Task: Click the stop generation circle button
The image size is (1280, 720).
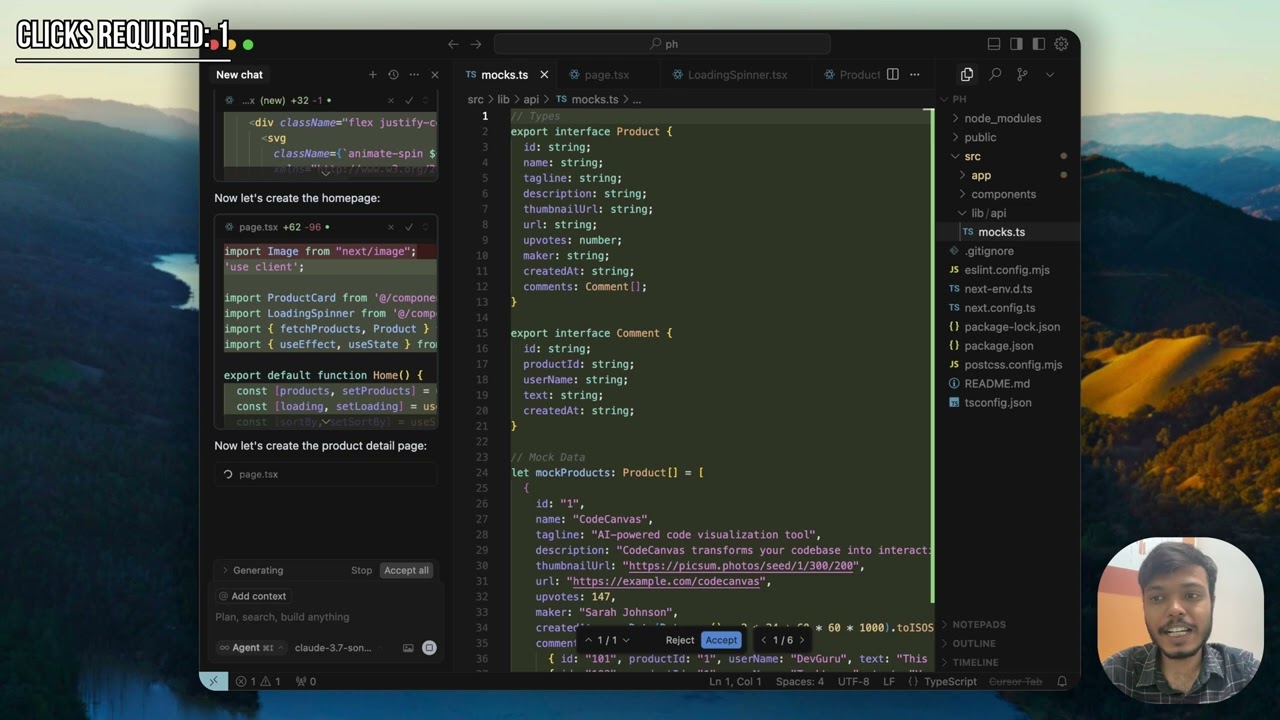Action: (429, 648)
